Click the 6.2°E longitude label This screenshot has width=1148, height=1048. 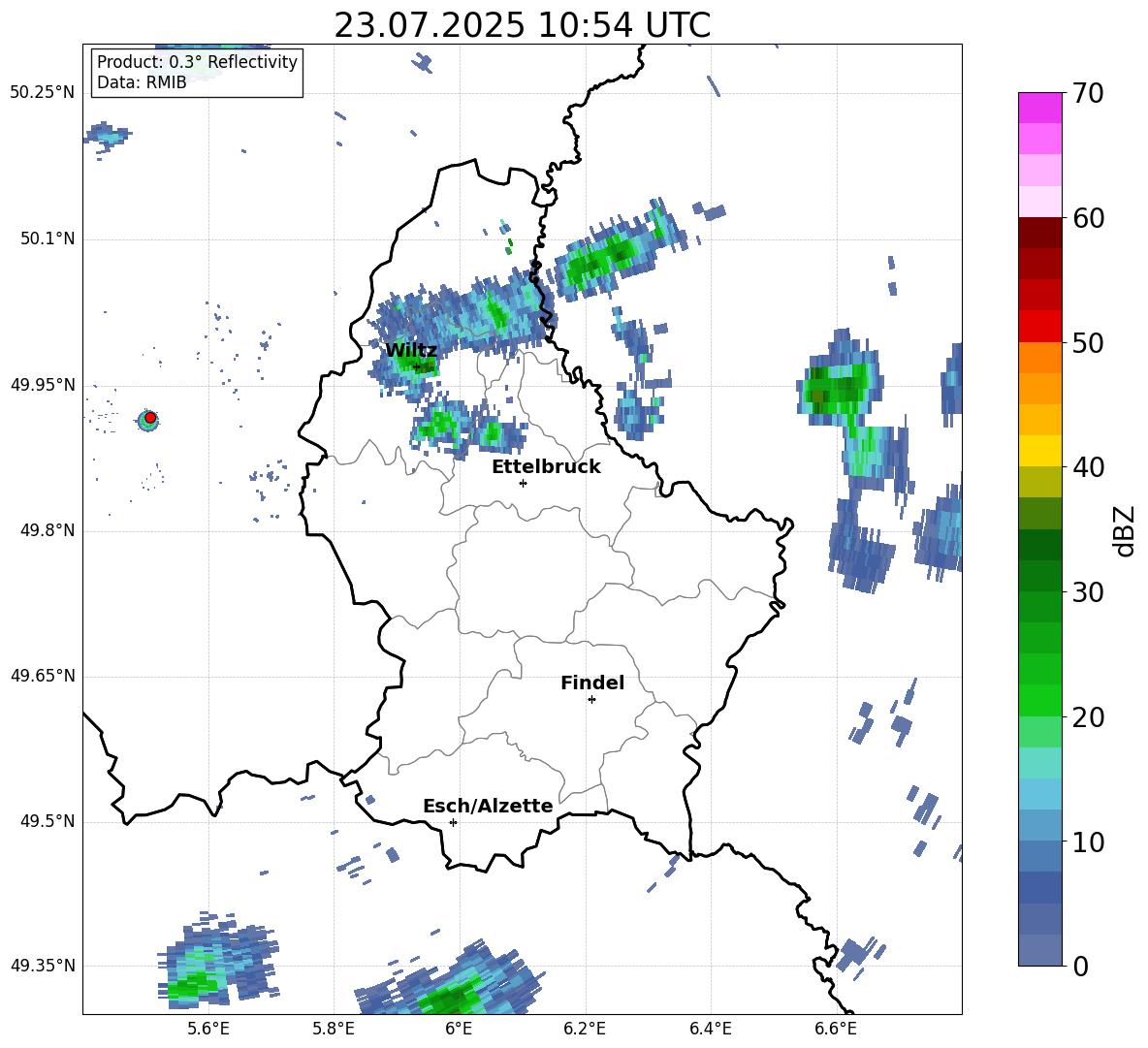coord(585,1029)
